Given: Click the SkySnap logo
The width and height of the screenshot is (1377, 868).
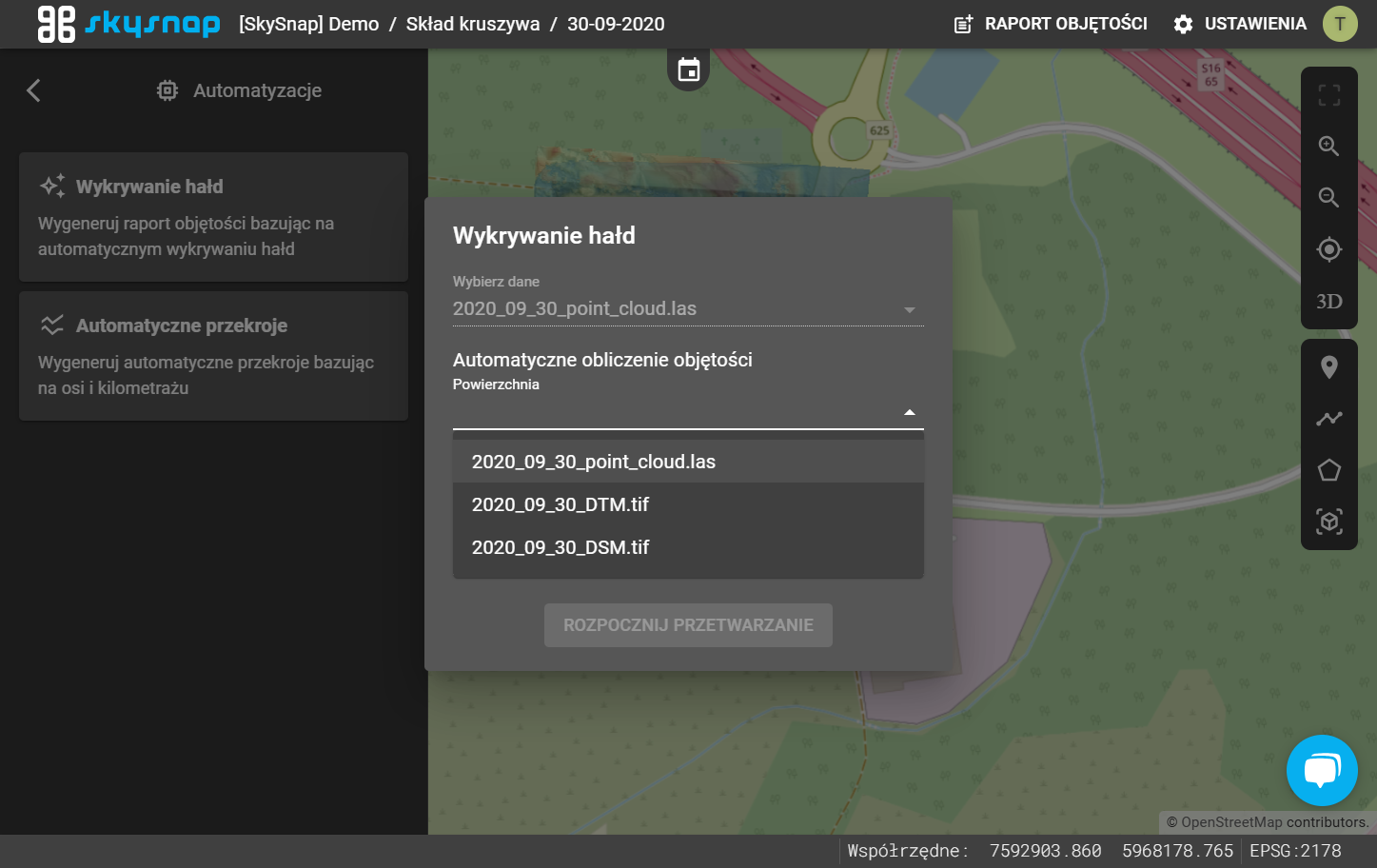Looking at the screenshot, I should pyautogui.click(x=128, y=24).
